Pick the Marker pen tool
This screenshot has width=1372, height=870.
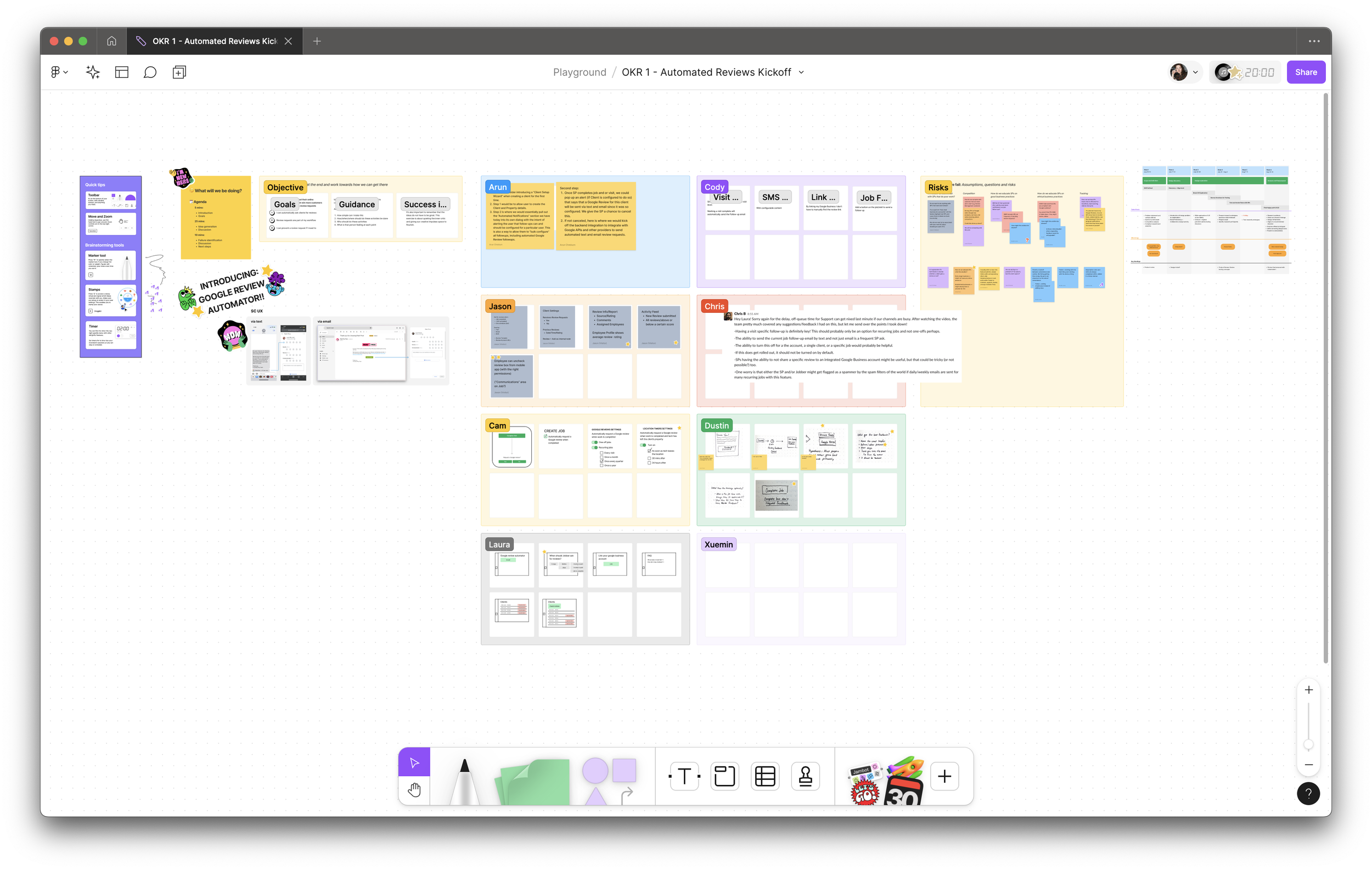[x=464, y=781]
